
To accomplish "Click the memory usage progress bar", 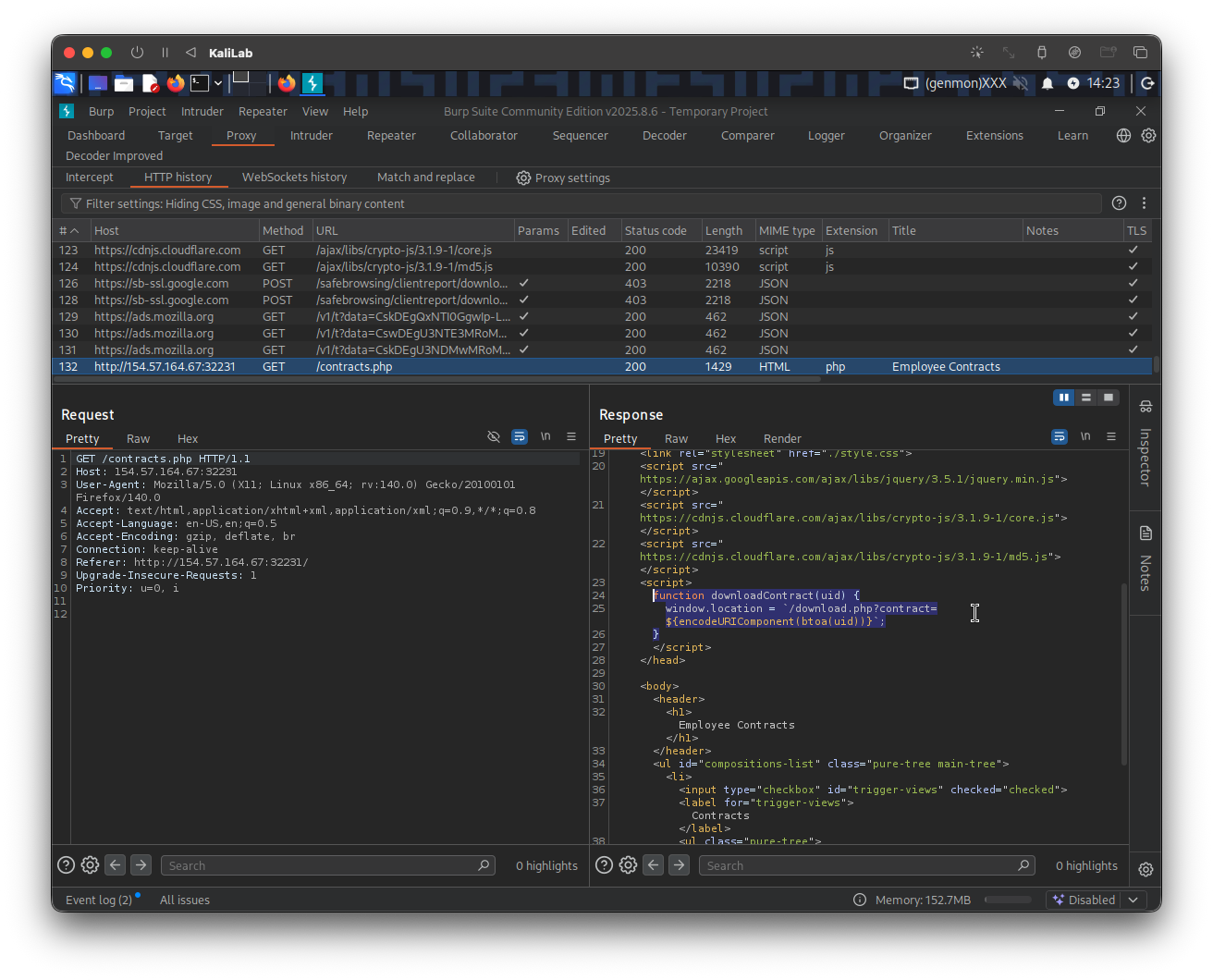I will pos(1008,900).
